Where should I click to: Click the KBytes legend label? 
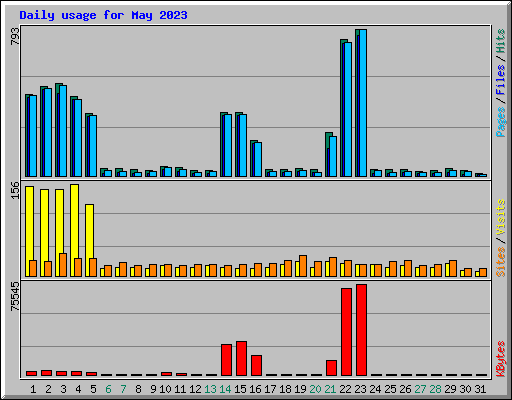(500, 359)
